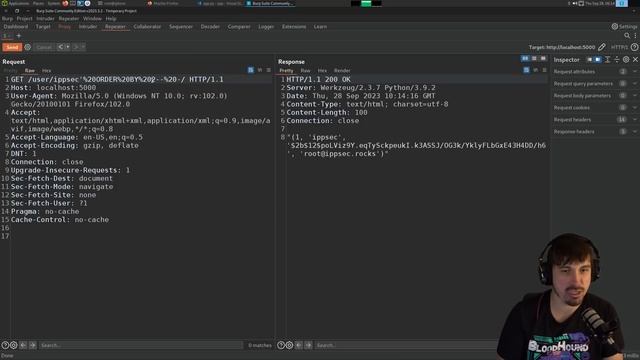Go to next request in history

(x=76, y=47)
